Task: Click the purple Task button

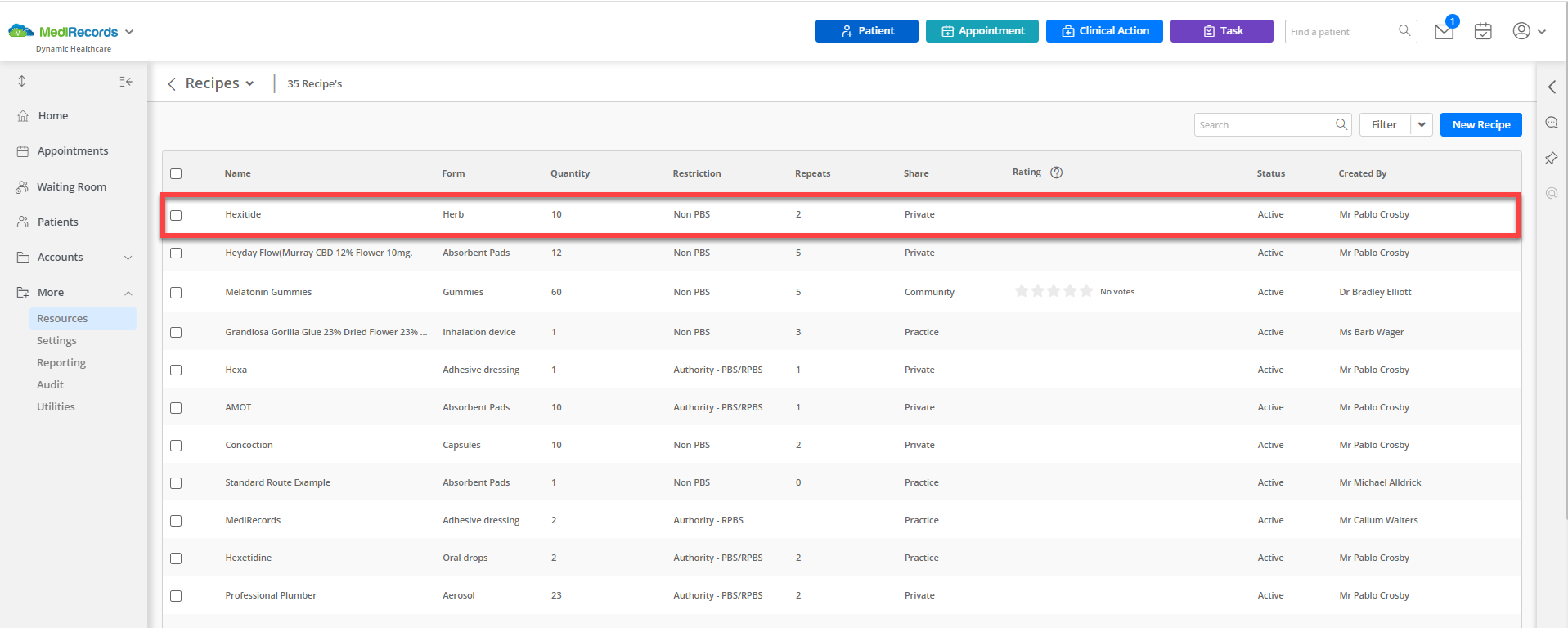Action: click(1221, 31)
